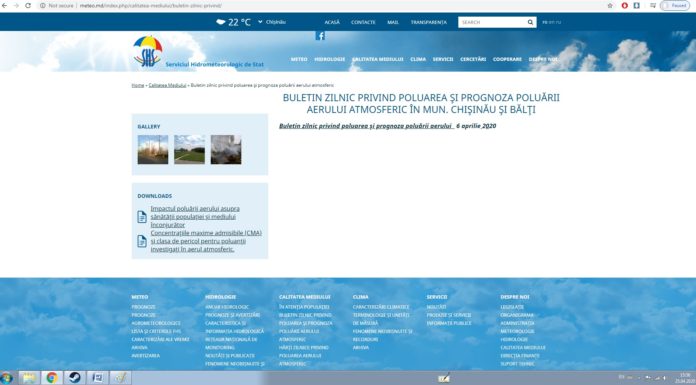Image resolution: width=696 pixels, height=385 pixels.
Task: Open the Meteo navigation menu
Action: [299, 59]
